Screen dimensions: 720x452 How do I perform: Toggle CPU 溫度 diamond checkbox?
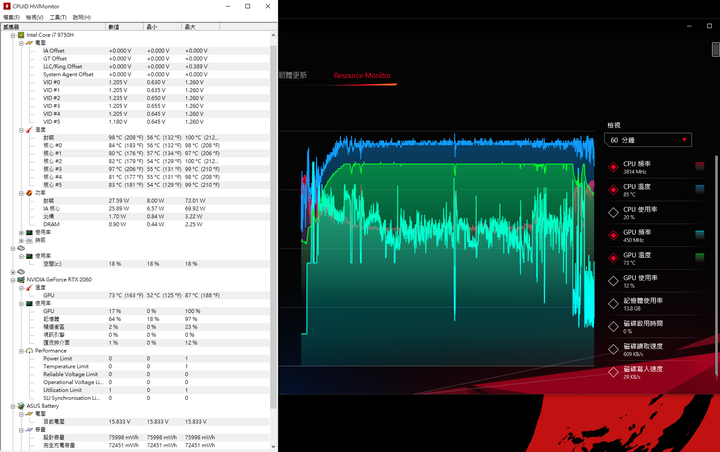tap(613, 190)
